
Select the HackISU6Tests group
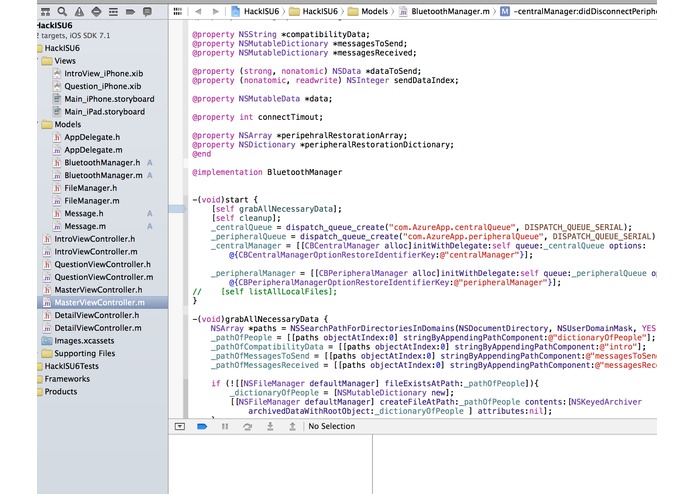coord(68,366)
